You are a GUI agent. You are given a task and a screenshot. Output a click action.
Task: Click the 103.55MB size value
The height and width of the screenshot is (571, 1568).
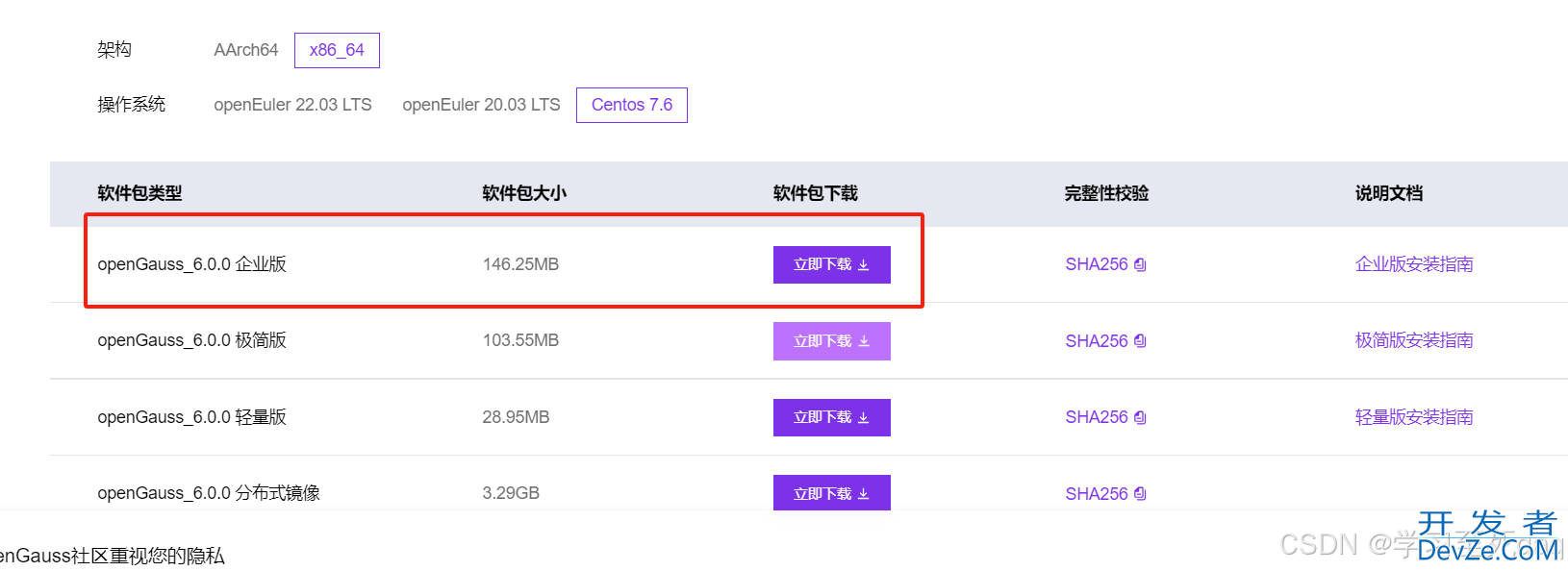[520, 340]
